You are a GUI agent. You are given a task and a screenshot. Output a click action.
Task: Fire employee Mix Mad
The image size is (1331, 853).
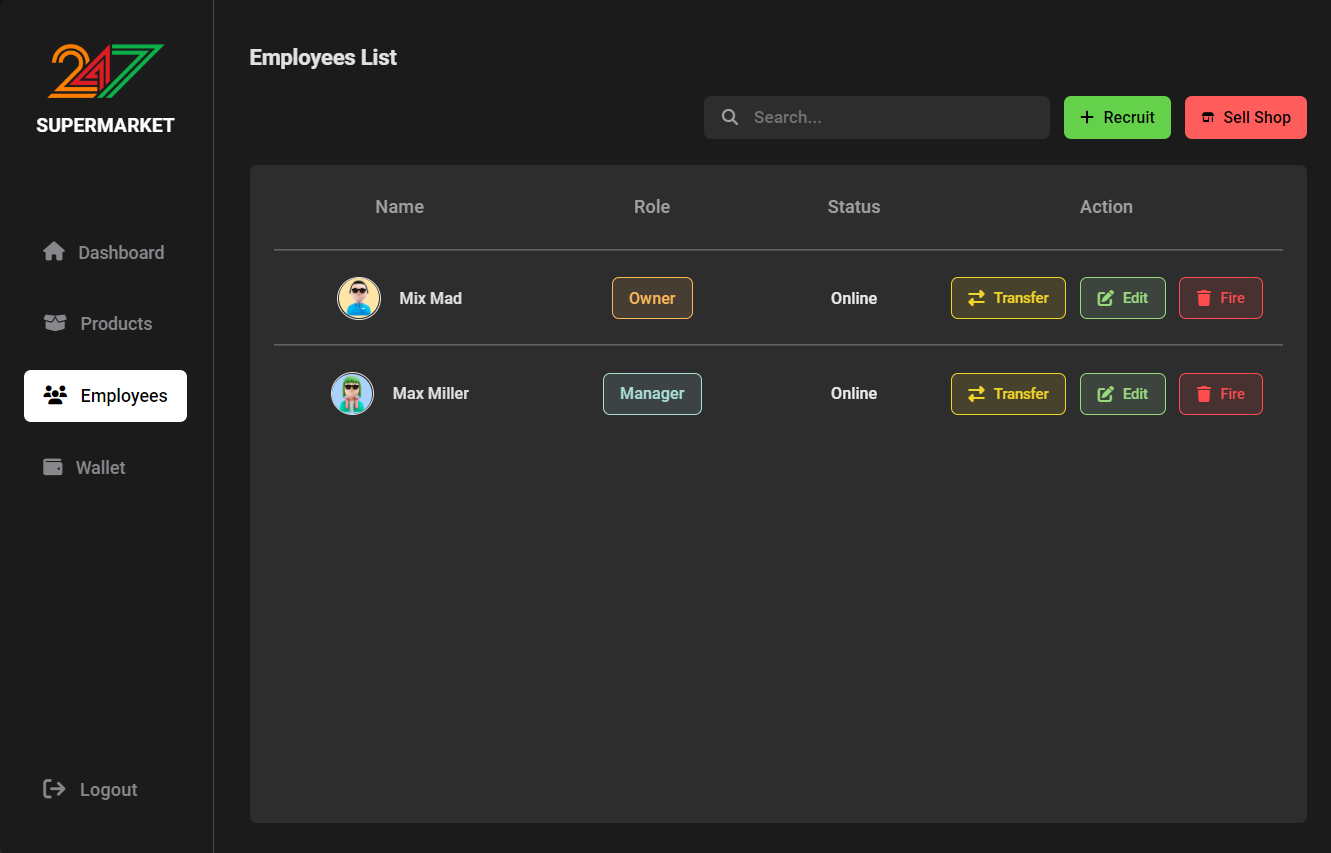[1221, 298]
